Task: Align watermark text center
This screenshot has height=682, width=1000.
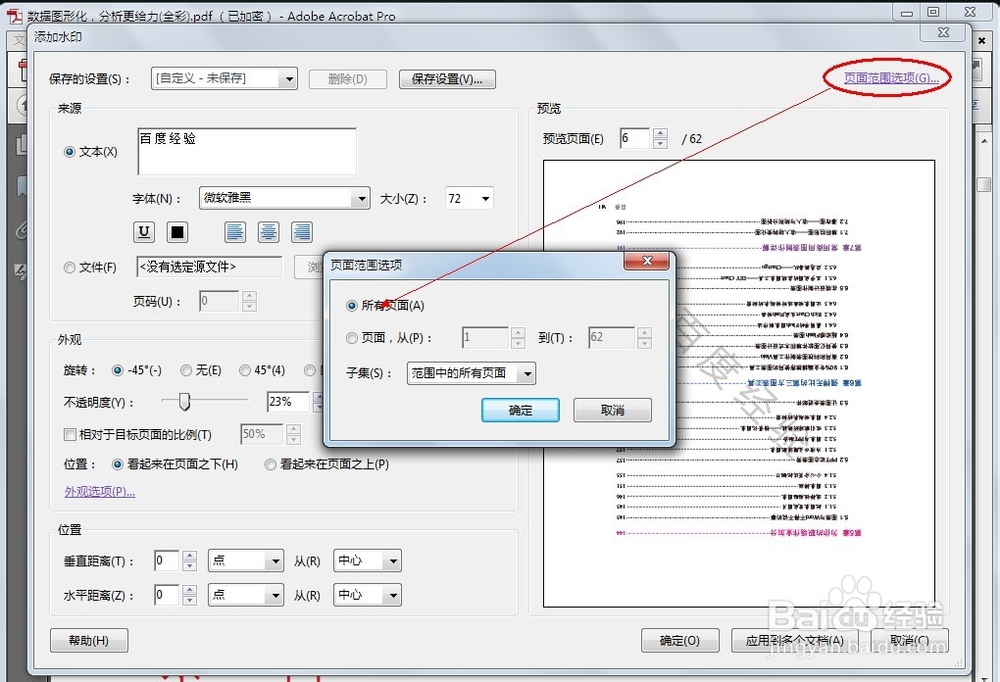Action: click(x=268, y=232)
